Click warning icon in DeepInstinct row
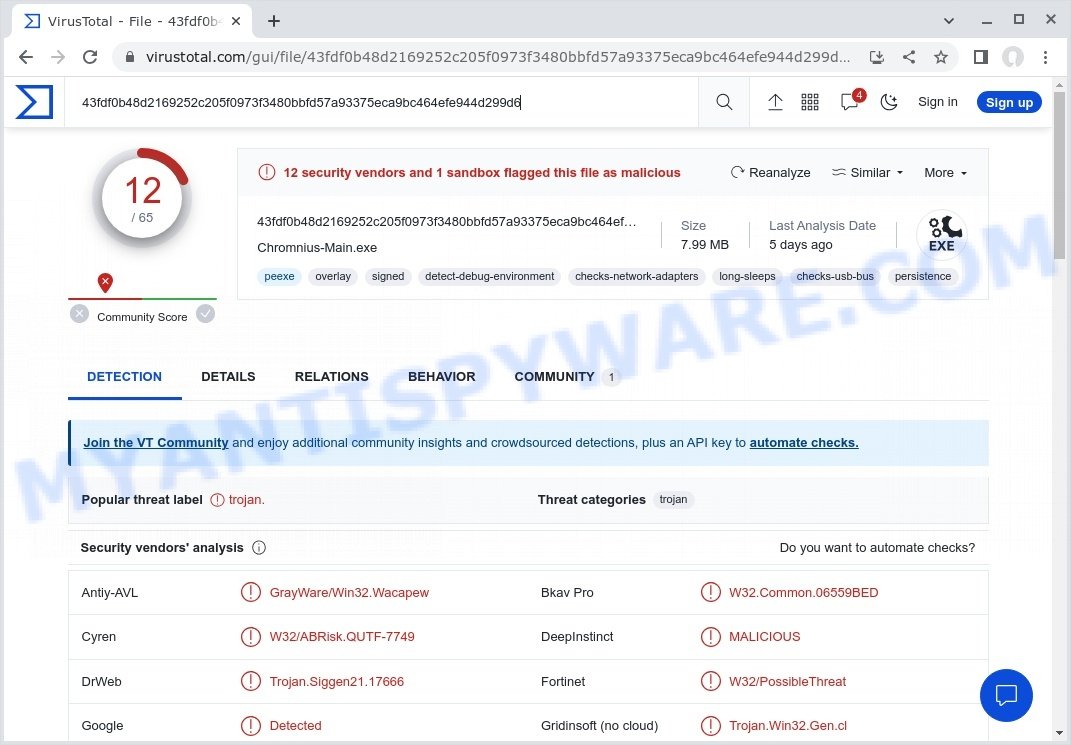 [710, 636]
